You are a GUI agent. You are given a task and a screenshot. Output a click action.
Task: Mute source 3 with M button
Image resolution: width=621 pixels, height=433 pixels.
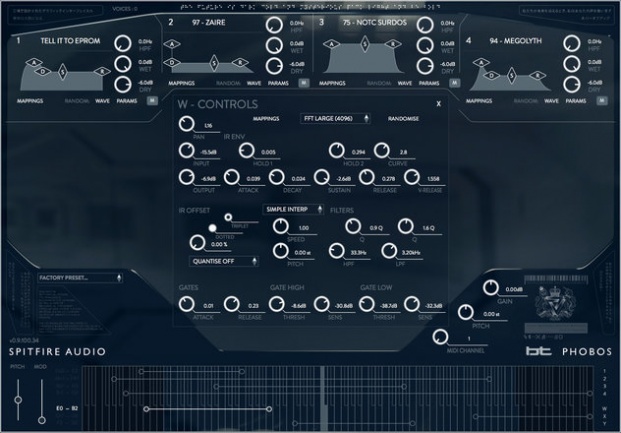[454, 83]
